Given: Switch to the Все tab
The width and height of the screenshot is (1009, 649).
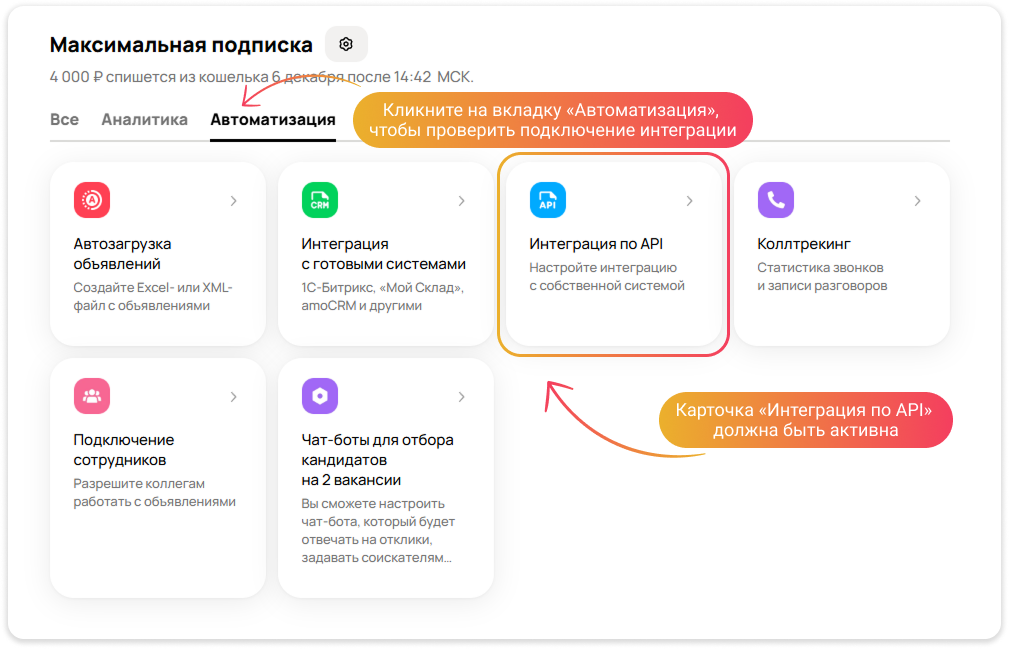Looking at the screenshot, I should coord(64,120).
